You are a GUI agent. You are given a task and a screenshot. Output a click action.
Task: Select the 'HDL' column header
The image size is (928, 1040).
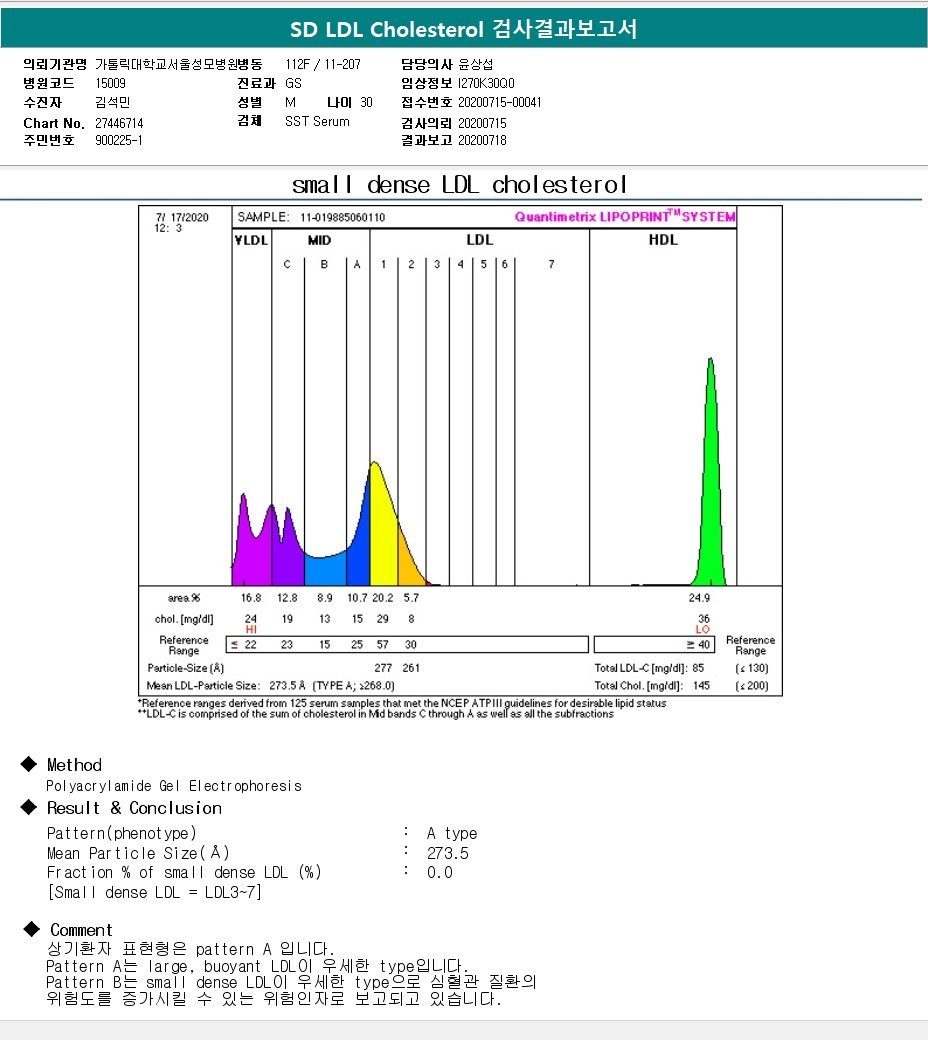pos(663,239)
